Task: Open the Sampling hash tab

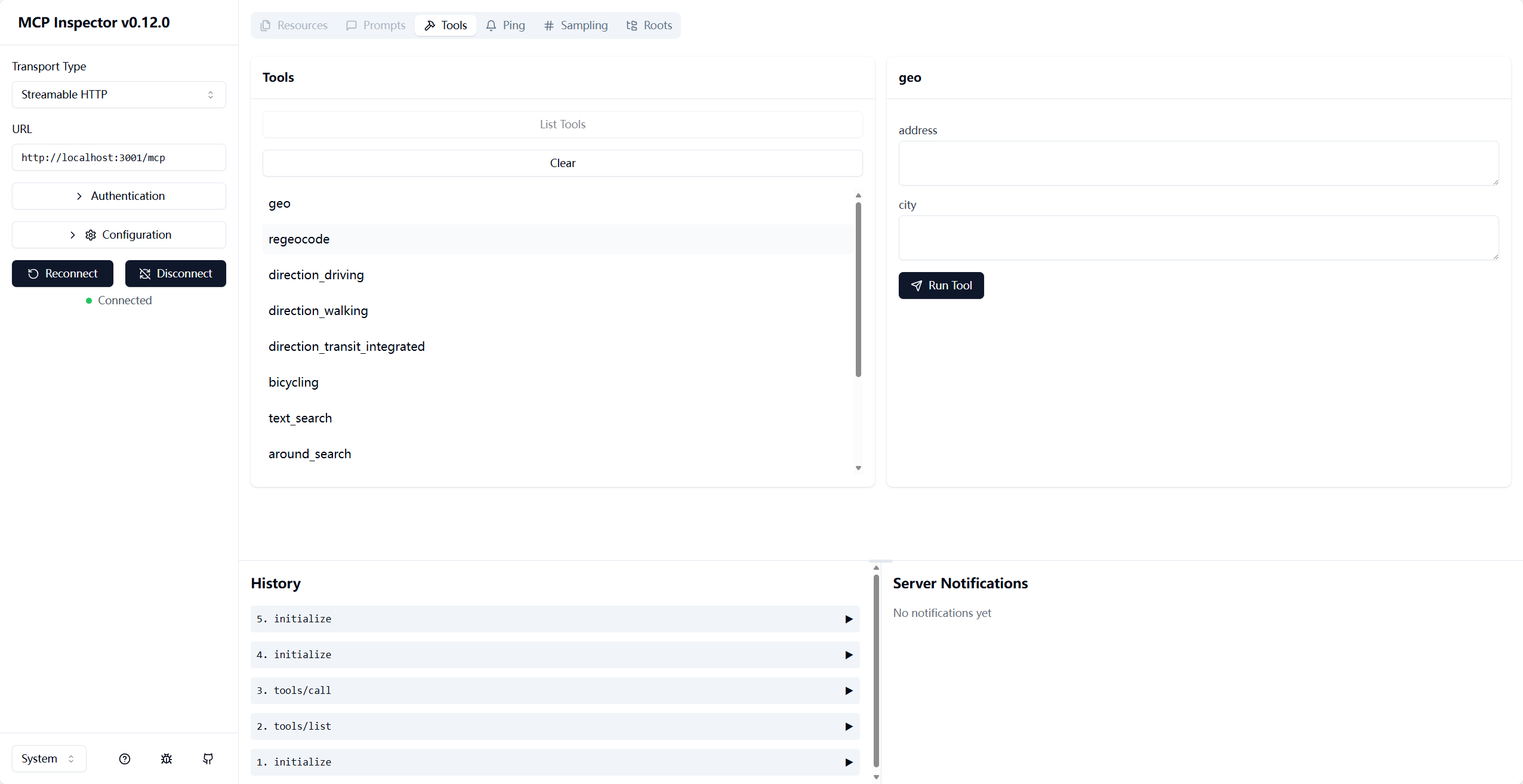Action: [x=575, y=25]
